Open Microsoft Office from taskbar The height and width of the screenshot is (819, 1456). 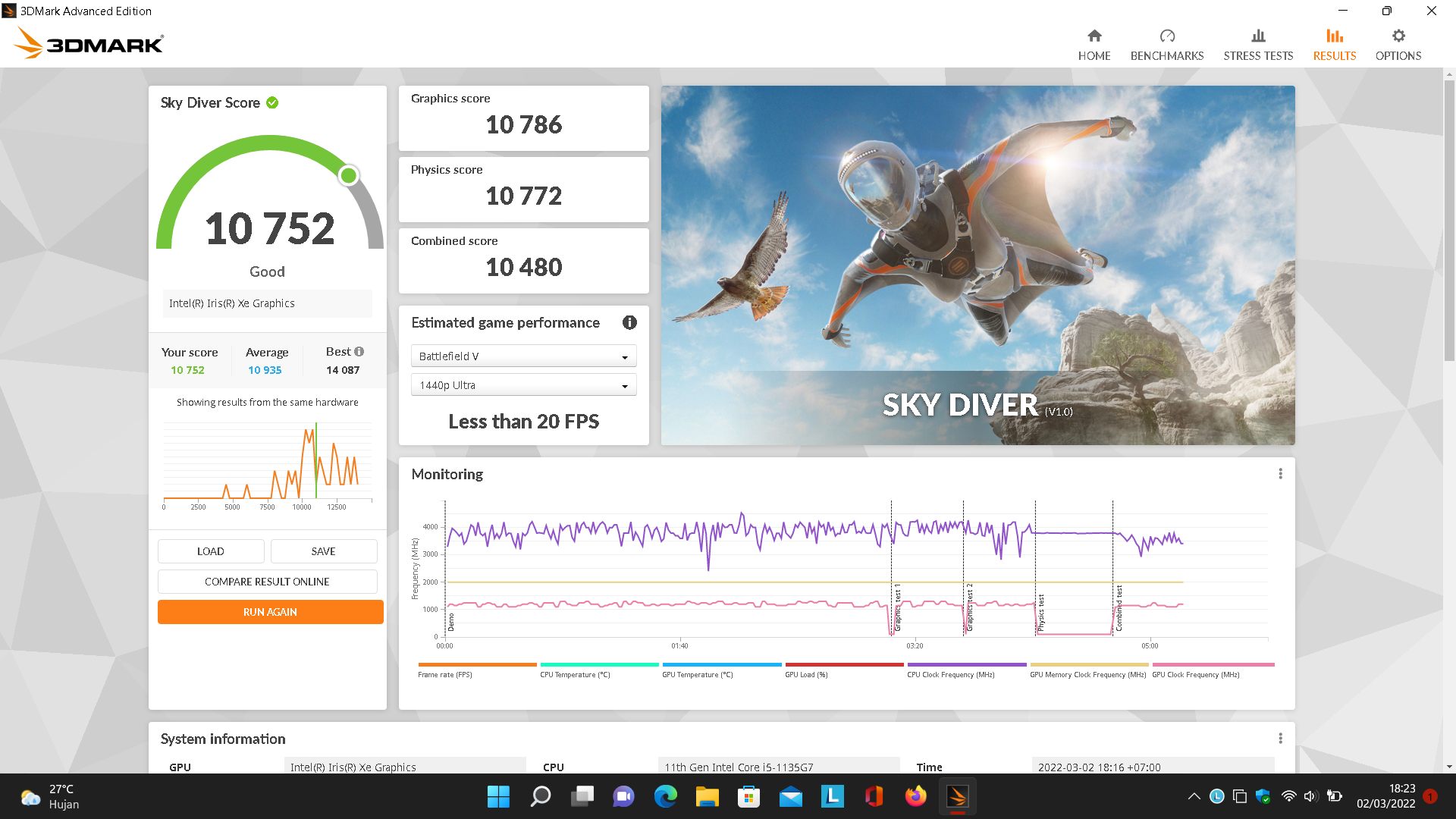(x=874, y=796)
